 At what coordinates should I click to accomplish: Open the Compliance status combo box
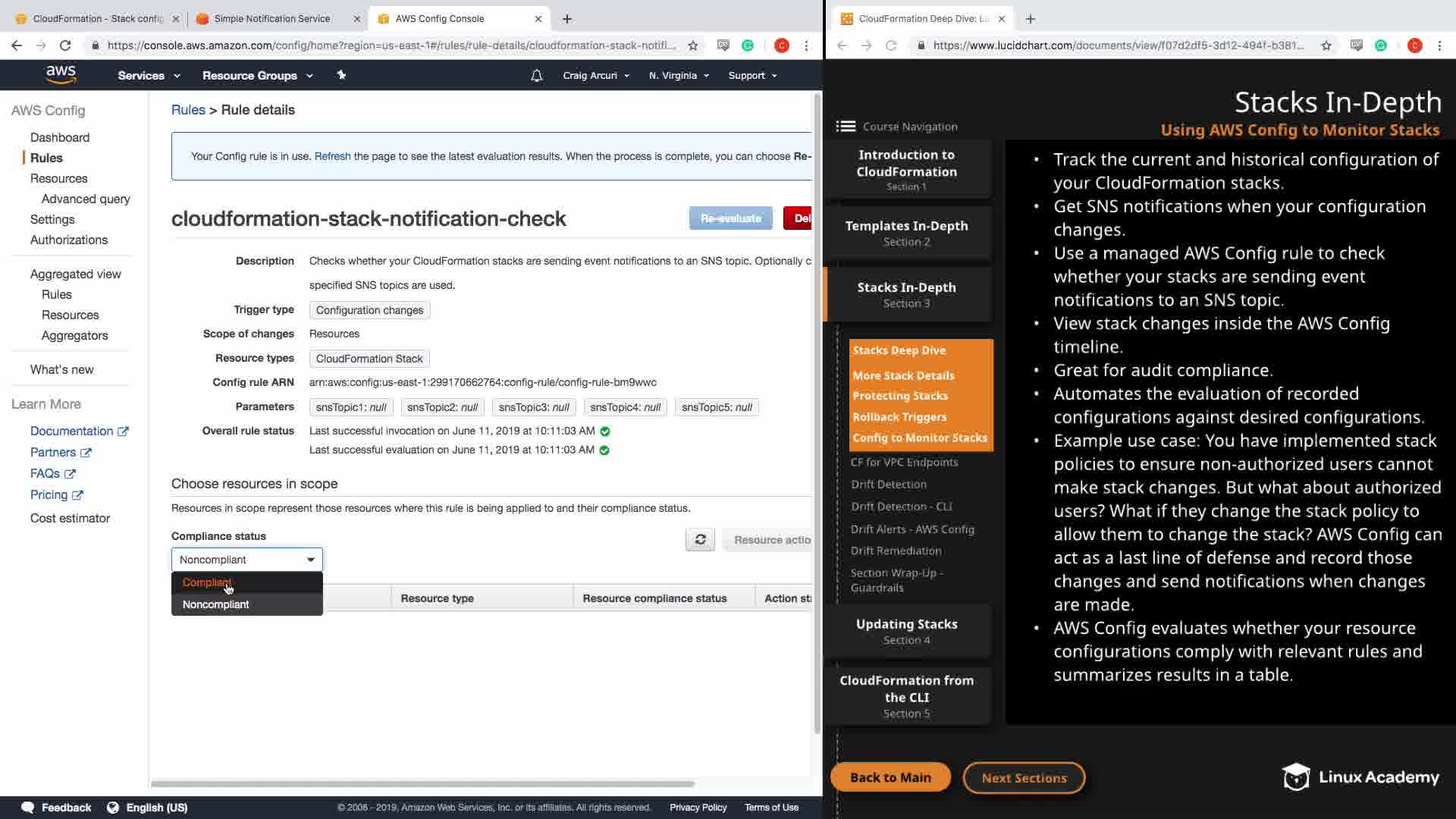(246, 560)
